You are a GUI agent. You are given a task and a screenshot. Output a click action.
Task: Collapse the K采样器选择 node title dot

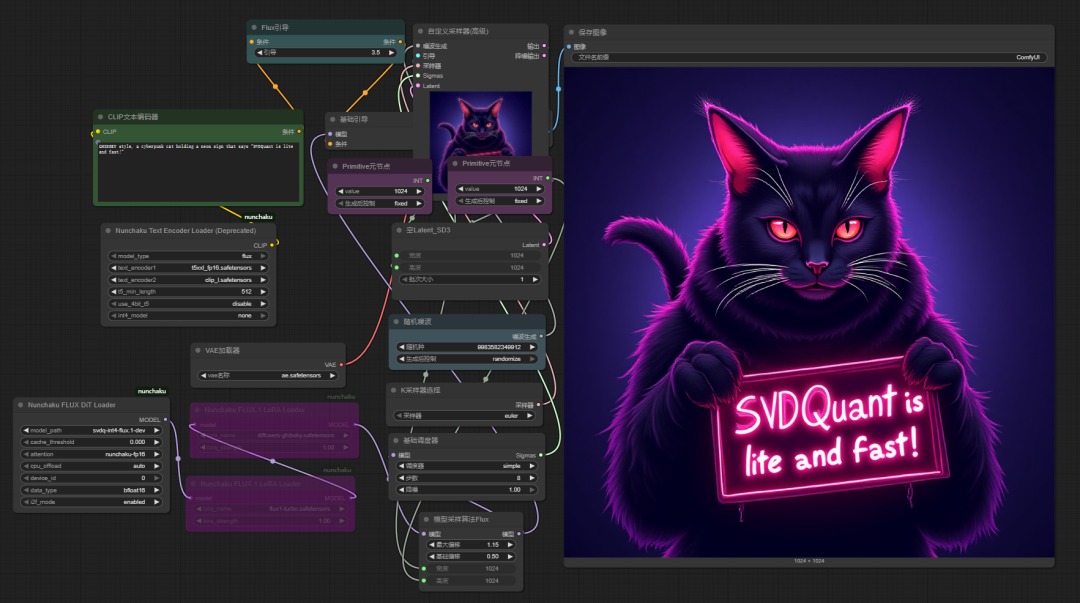point(393,390)
